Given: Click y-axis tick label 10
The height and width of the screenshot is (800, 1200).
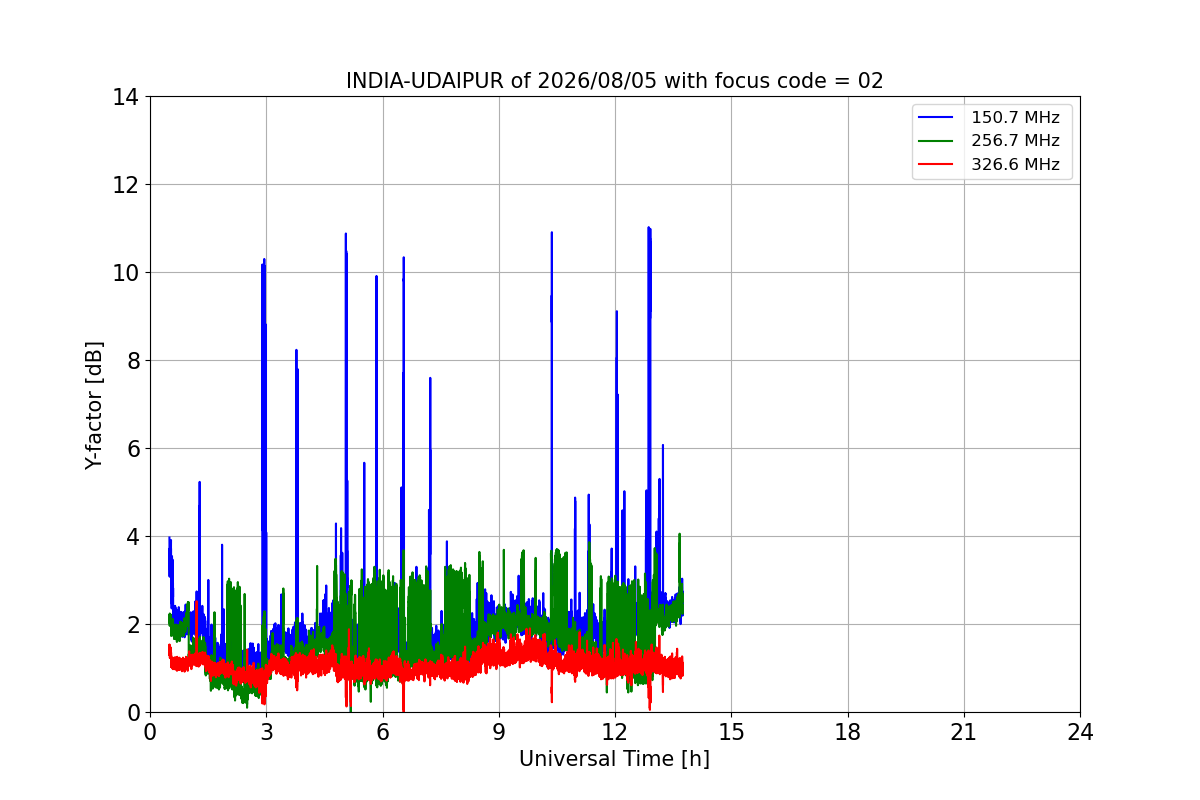Looking at the screenshot, I should tap(126, 273).
